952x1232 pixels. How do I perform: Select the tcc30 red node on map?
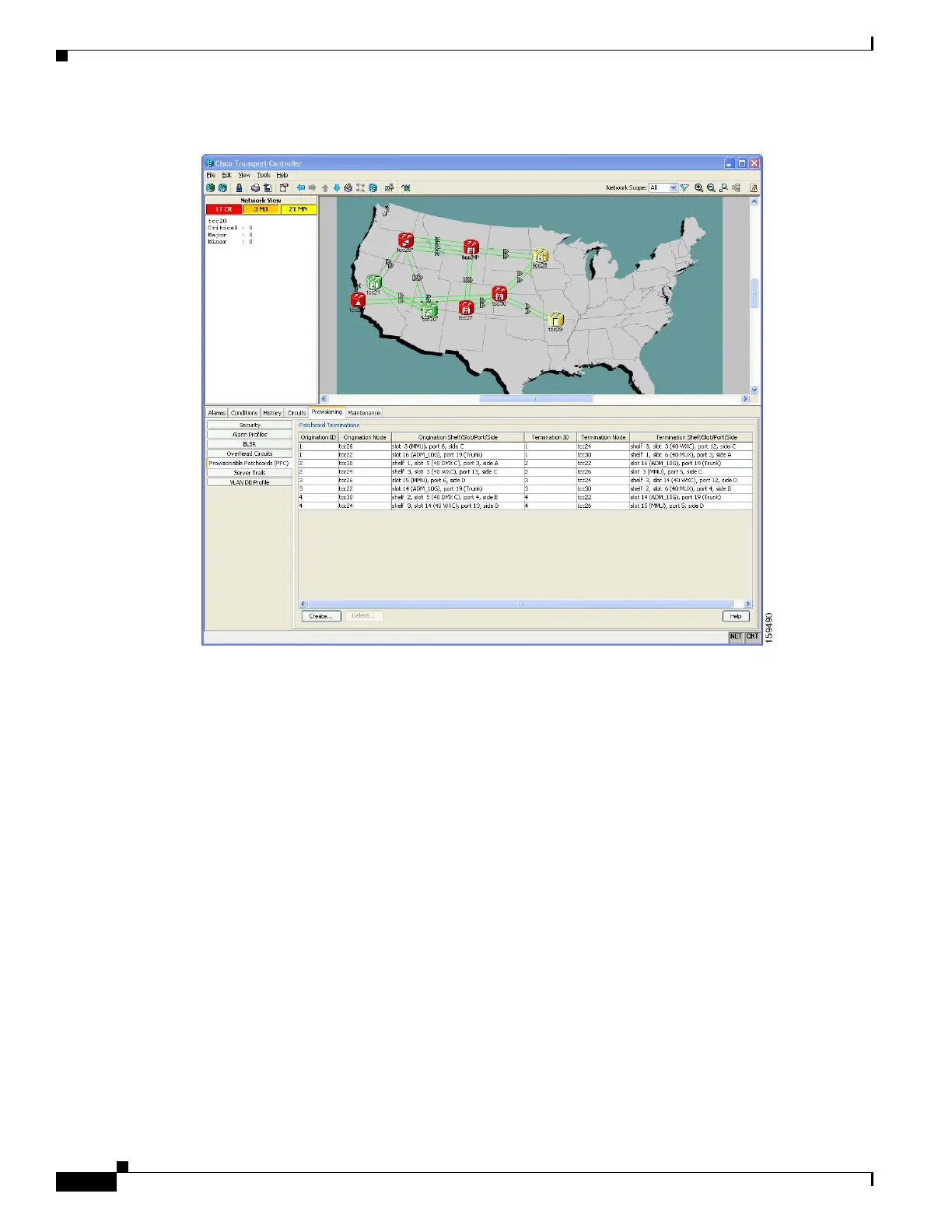[x=499, y=296]
